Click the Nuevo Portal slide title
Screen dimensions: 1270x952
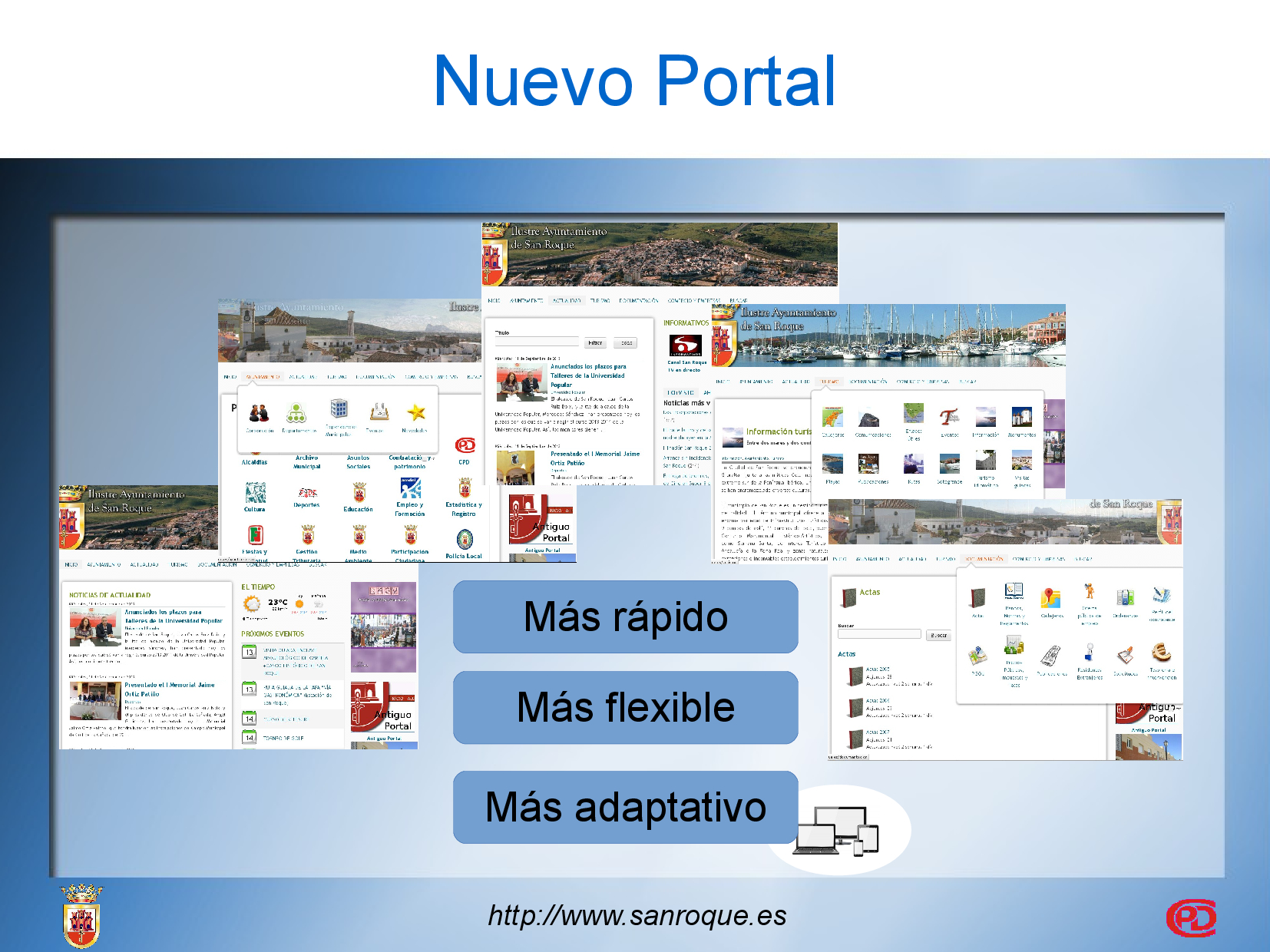coord(634,81)
